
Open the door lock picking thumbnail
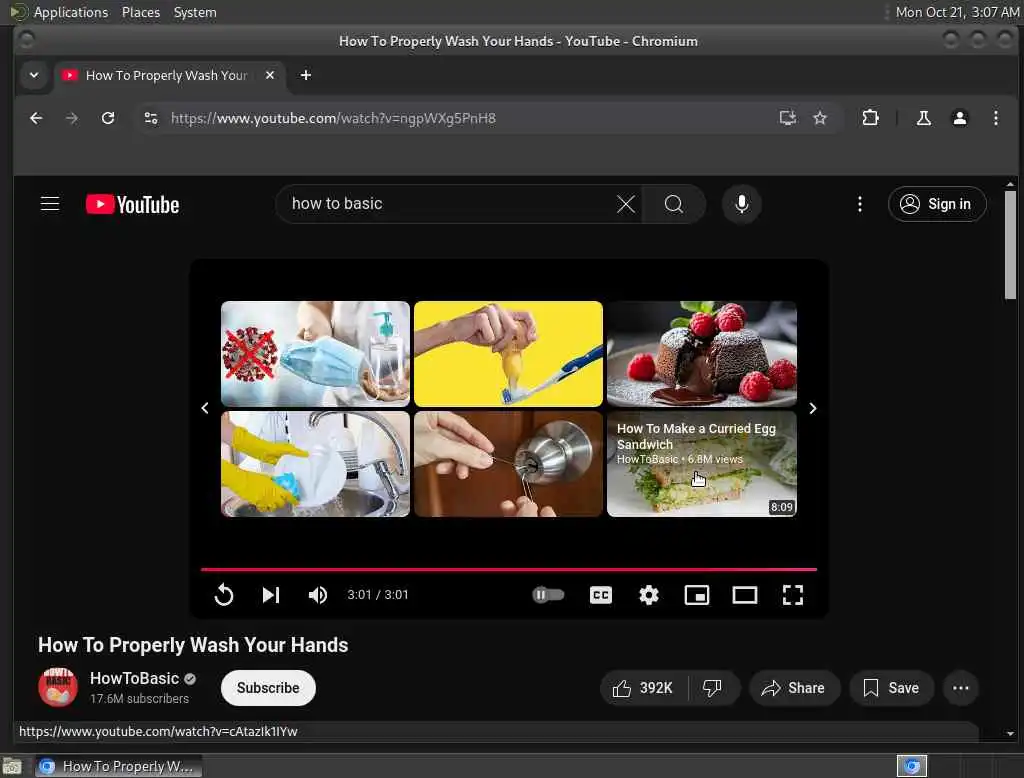(508, 464)
